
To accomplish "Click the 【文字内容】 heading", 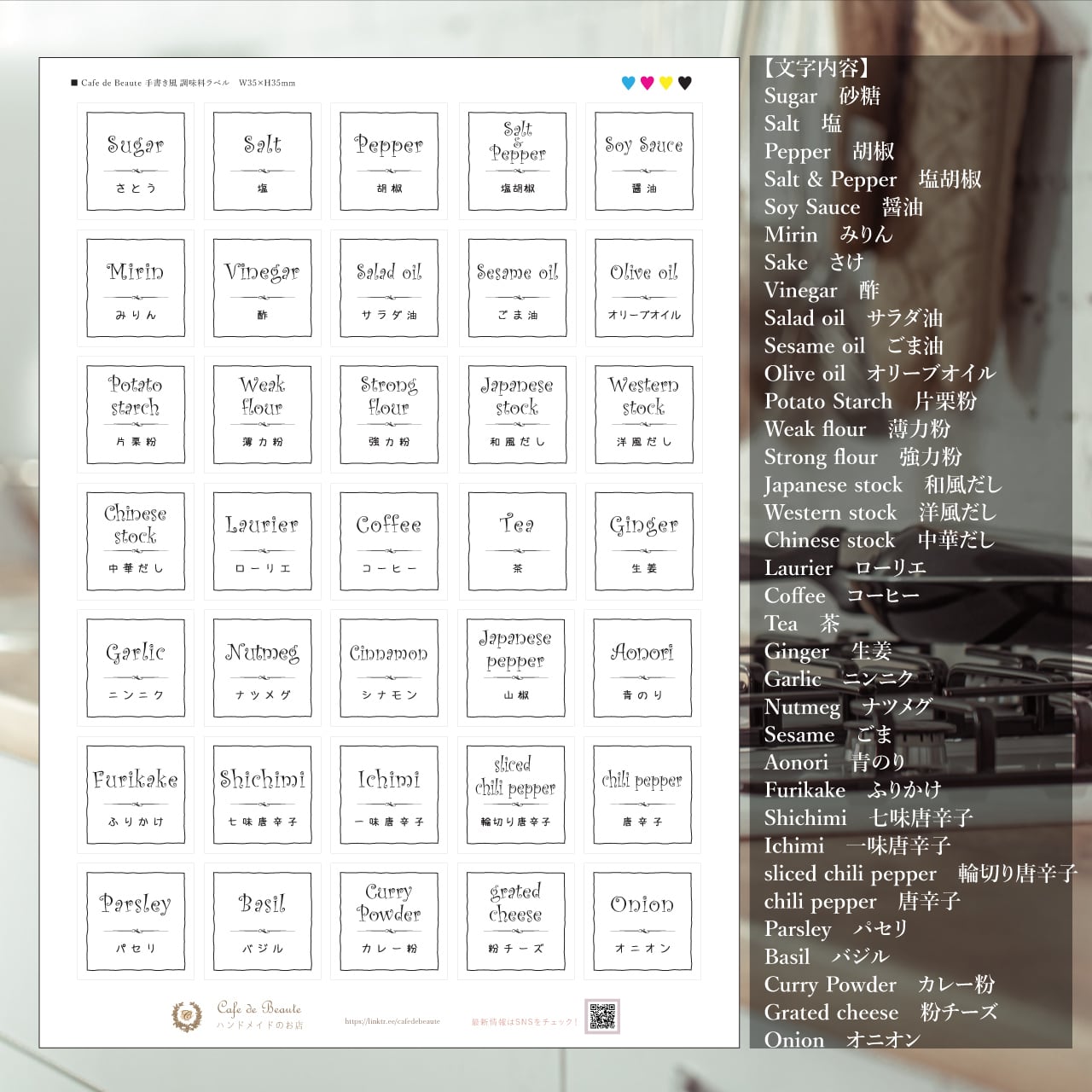I will point(816,68).
